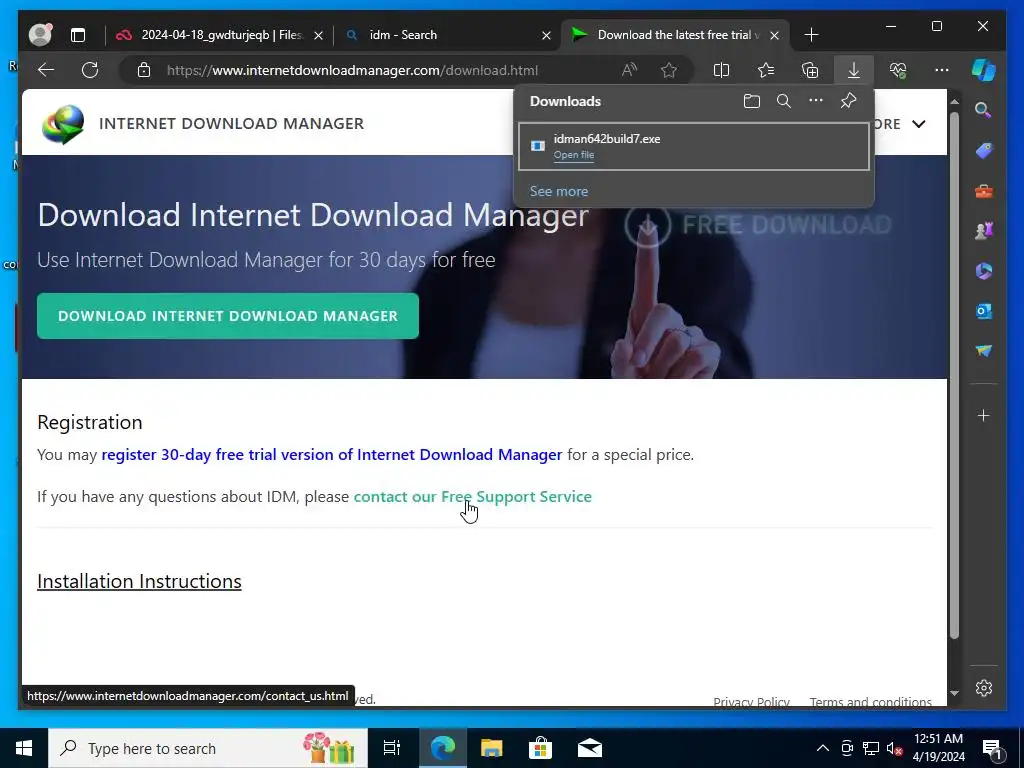Image resolution: width=1024 pixels, height=768 pixels.
Task: Expand the site navigation chevron menu
Action: 918,124
